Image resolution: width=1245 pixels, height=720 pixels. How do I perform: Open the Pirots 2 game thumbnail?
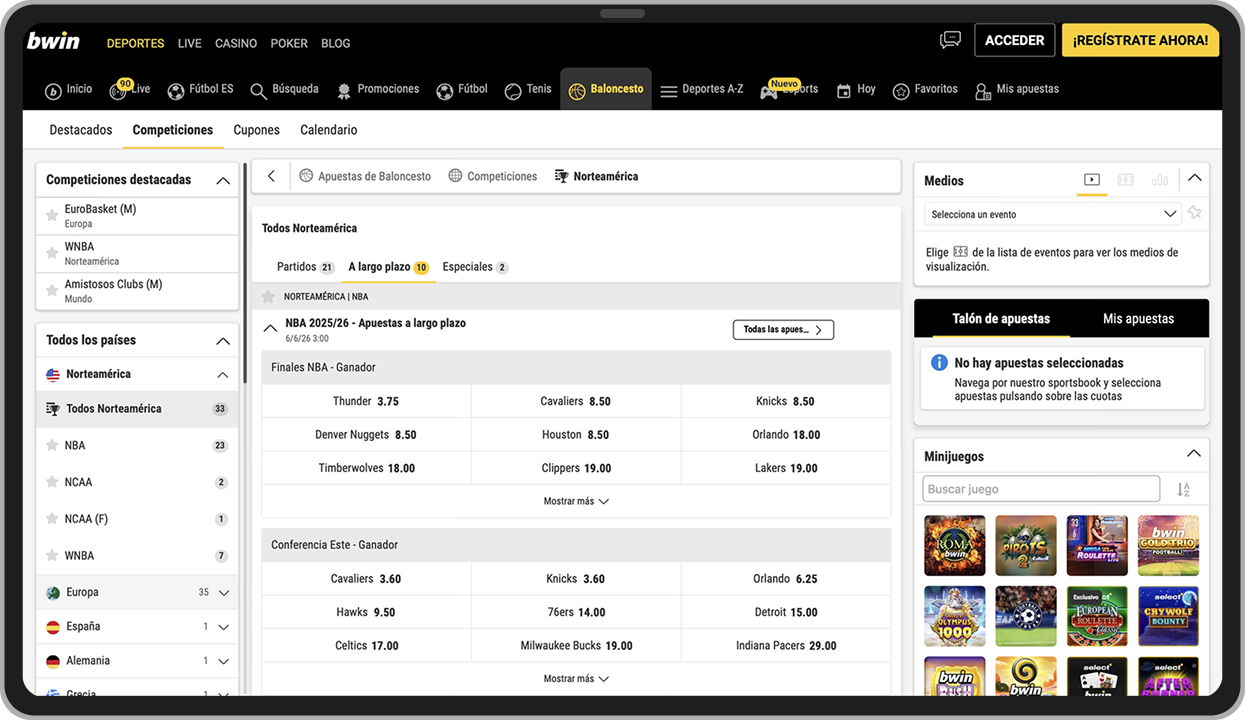[1026, 545]
